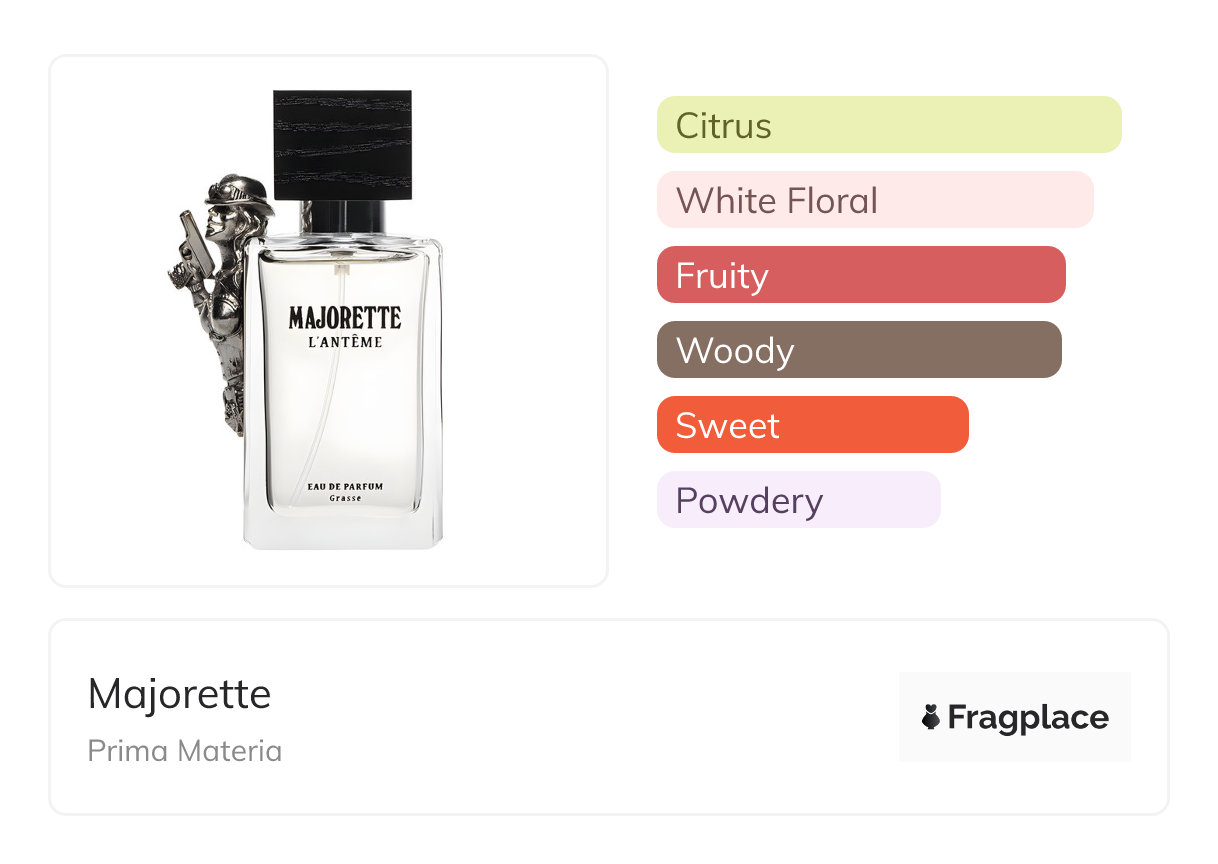Choose the Fruity accord bar

[x=860, y=275]
